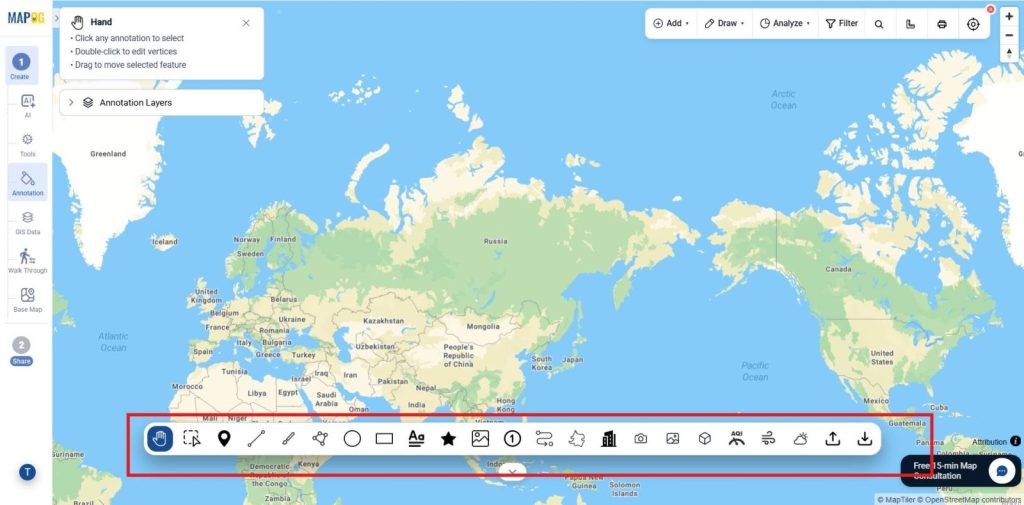Click the search magnifier icon
This screenshot has height=505, width=1024.
pos(879,24)
